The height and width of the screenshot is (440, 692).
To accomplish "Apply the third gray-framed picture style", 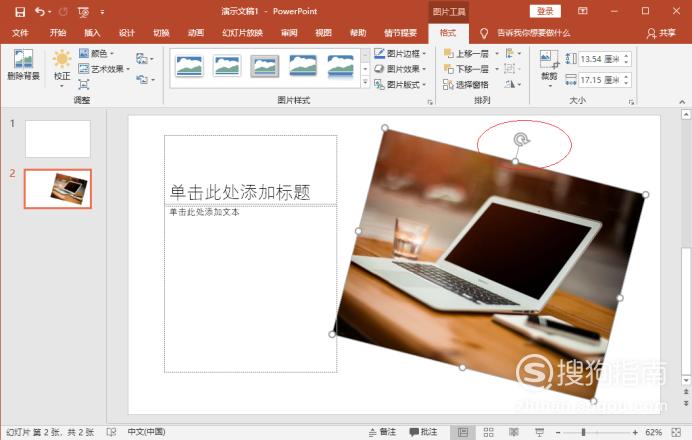I will 265,66.
